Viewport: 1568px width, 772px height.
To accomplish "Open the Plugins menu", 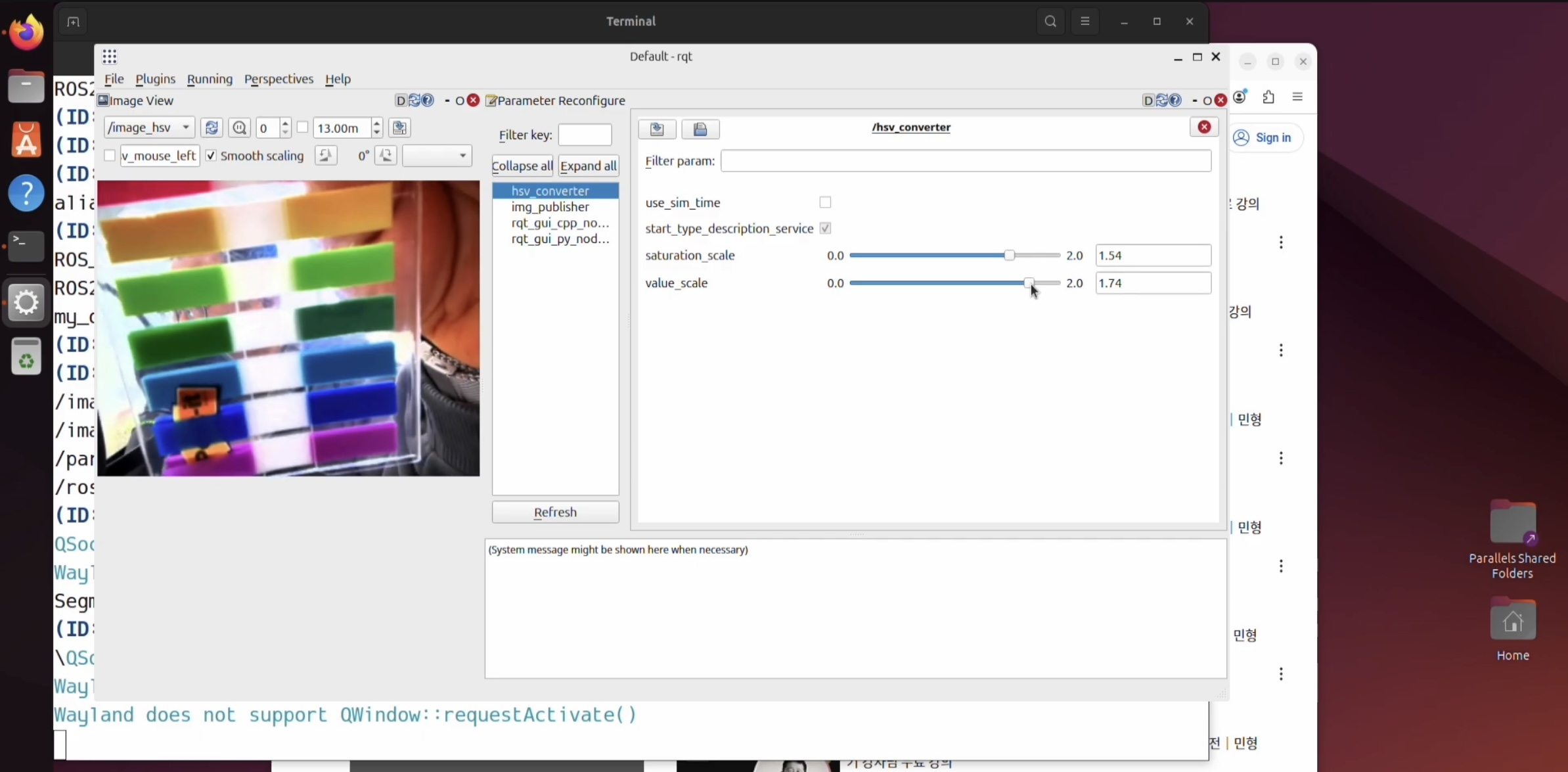I will [x=155, y=79].
